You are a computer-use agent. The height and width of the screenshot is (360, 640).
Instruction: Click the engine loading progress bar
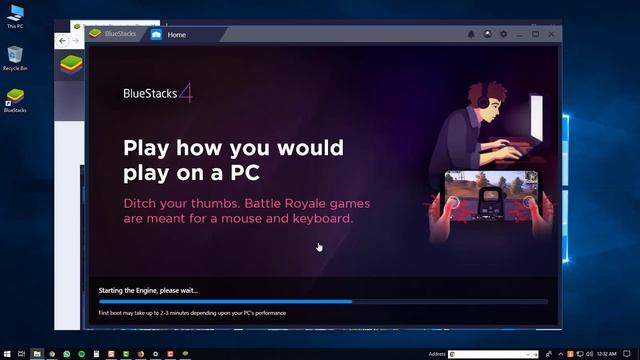[x=323, y=302]
